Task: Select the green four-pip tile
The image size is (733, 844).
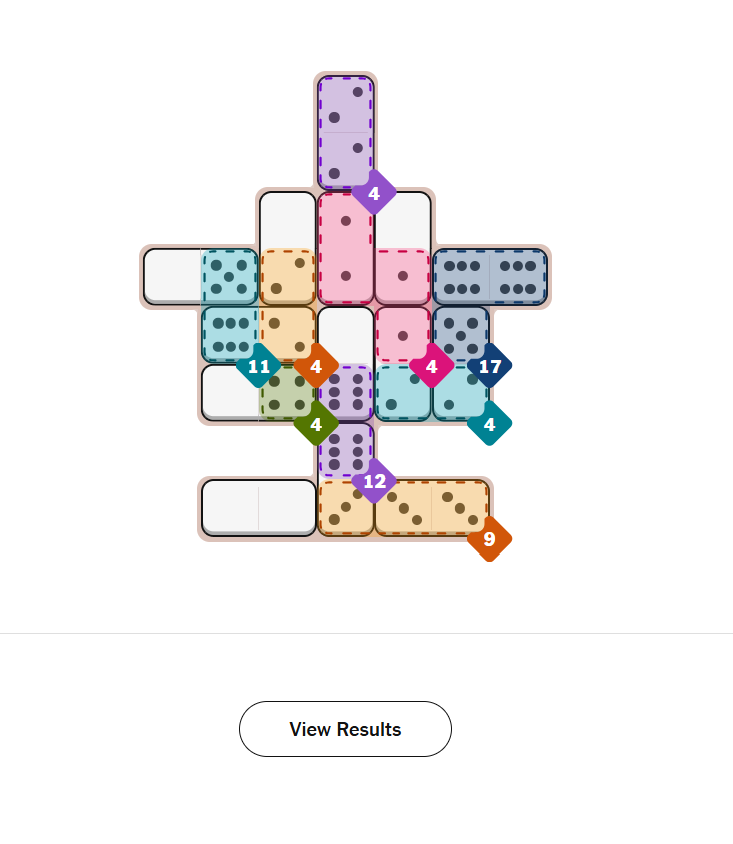Action: [287, 393]
